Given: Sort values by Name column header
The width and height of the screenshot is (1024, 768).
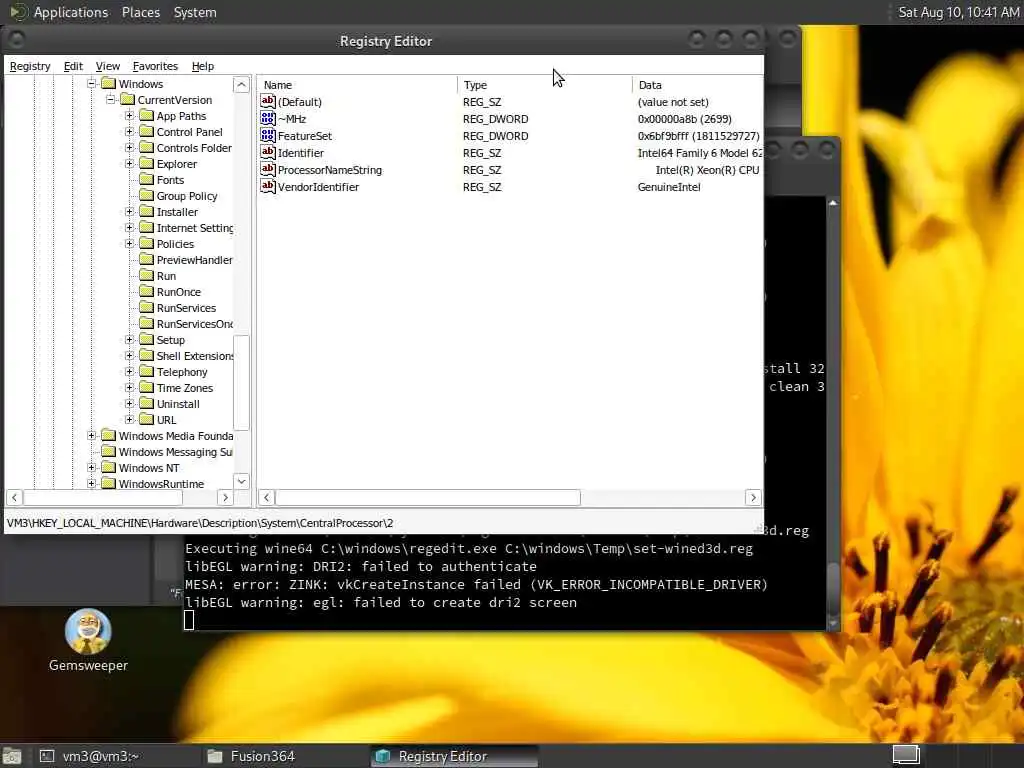Looking at the screenshot, I should (357, 85).
